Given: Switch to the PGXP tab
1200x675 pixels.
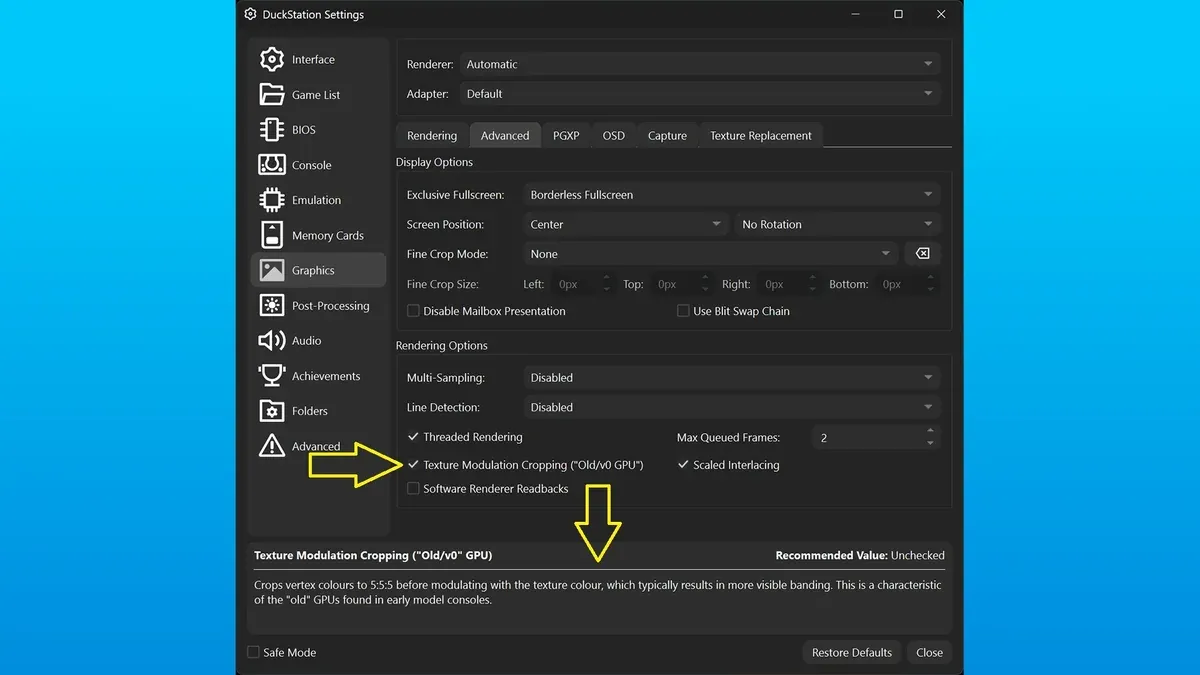Looking at the screenshot, I should click(566, 135).
